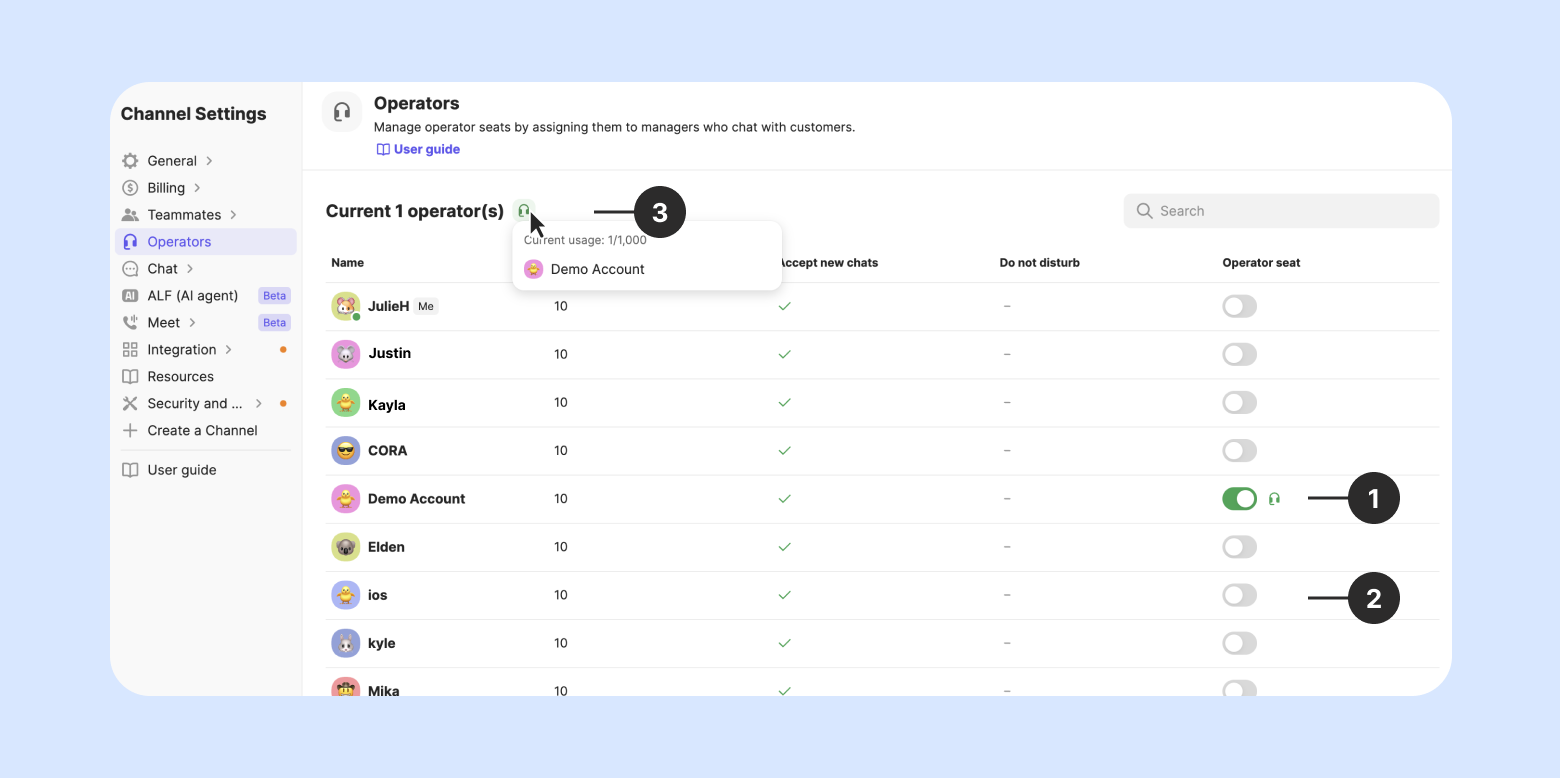Open Resources in the sidebar
Screen dimensions: 1560x778
[180, 377]
